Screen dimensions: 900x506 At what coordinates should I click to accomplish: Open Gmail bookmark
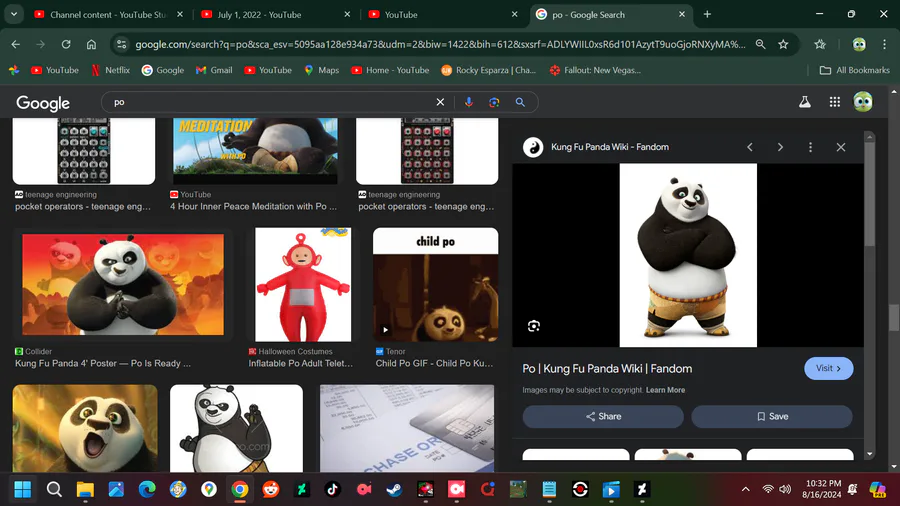(214, 70)
